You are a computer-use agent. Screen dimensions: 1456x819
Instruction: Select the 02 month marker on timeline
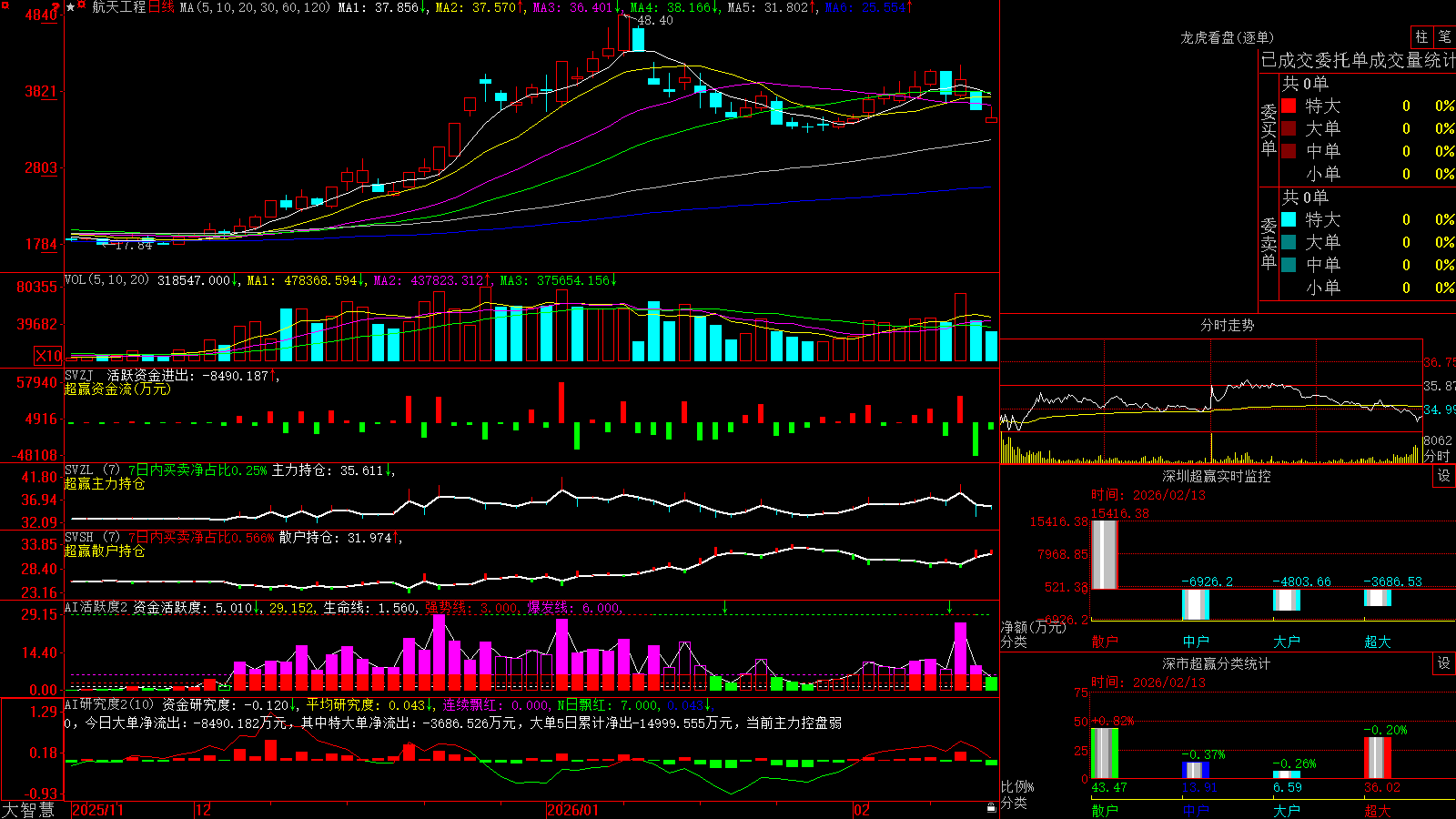coord(862,810)
